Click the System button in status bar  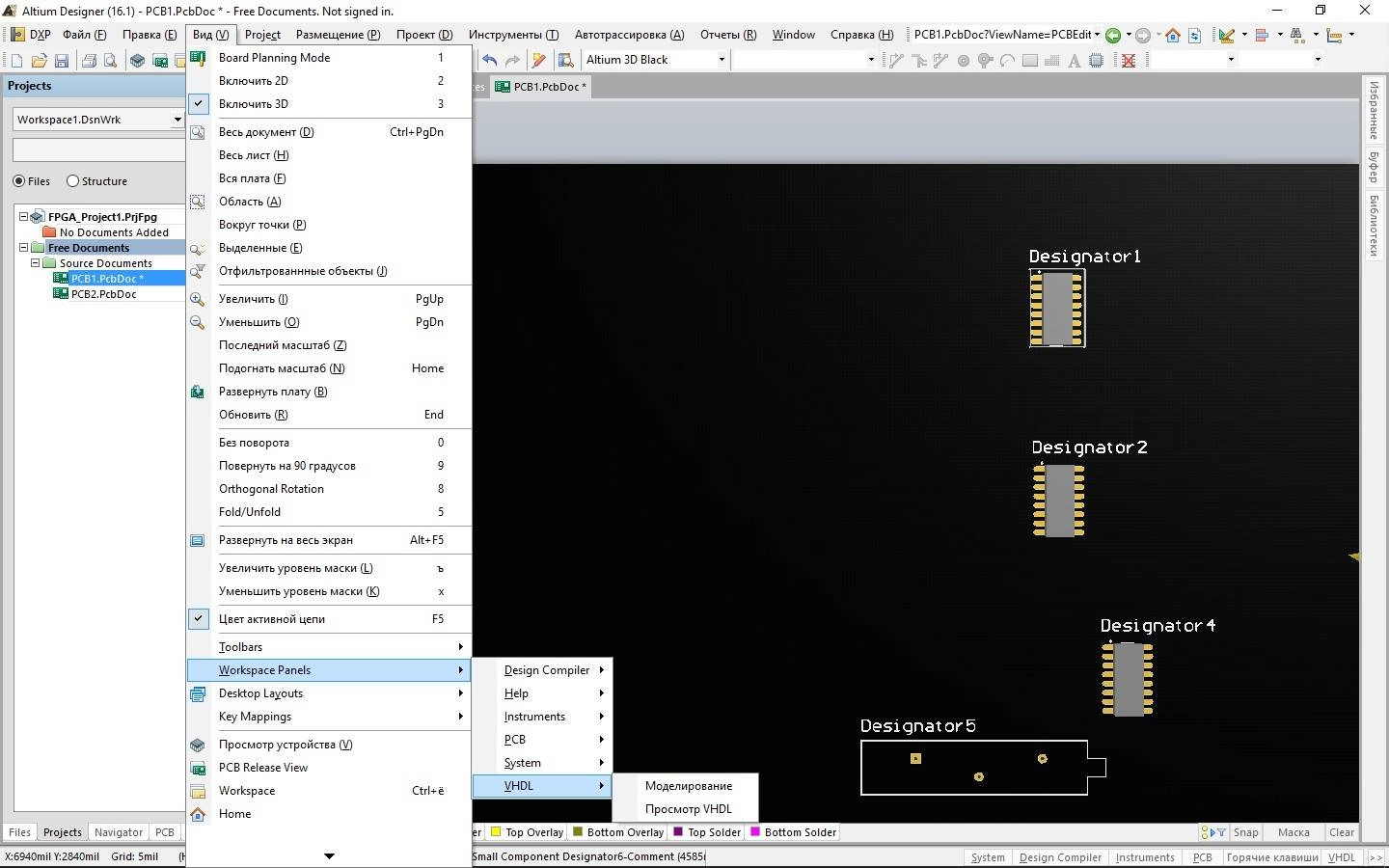988,857
